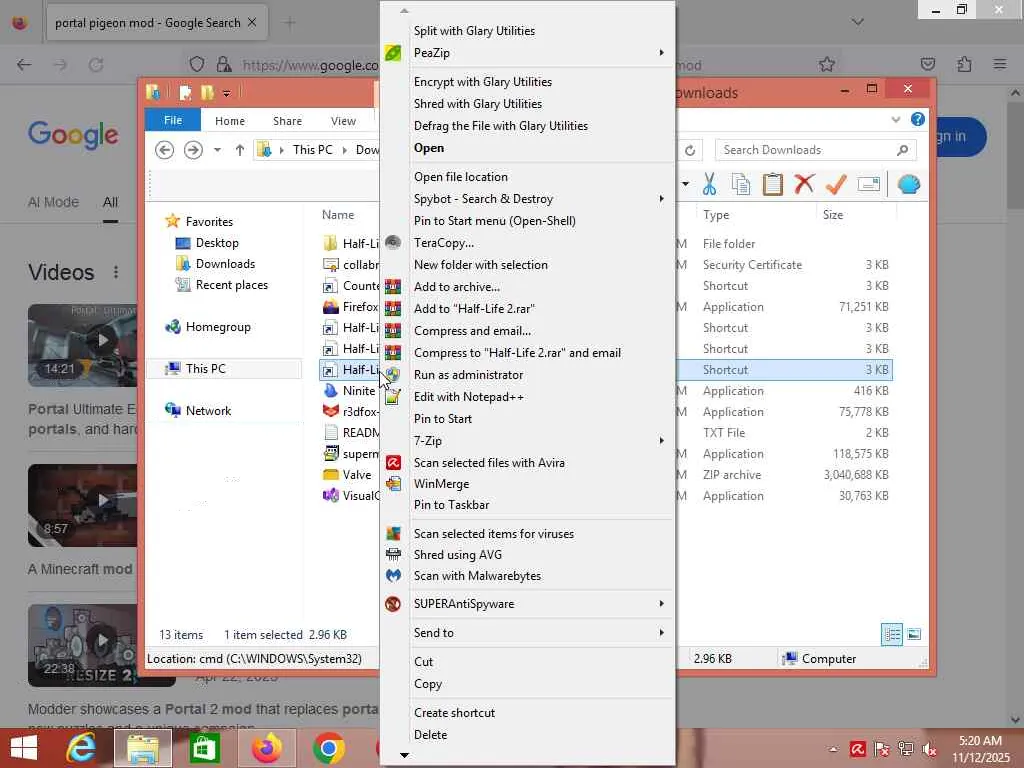
Task: Click the red X Delete toolbar icon
Action: [x=804, y=184]
